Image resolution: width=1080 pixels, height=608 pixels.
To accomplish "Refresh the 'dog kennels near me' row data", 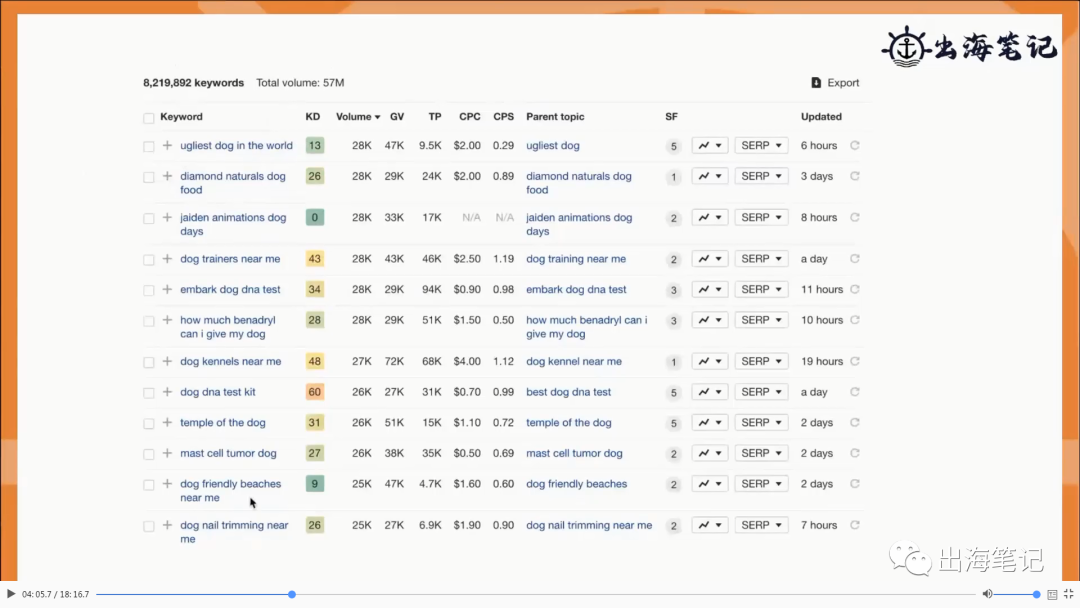I will click(x=854, y=362).
